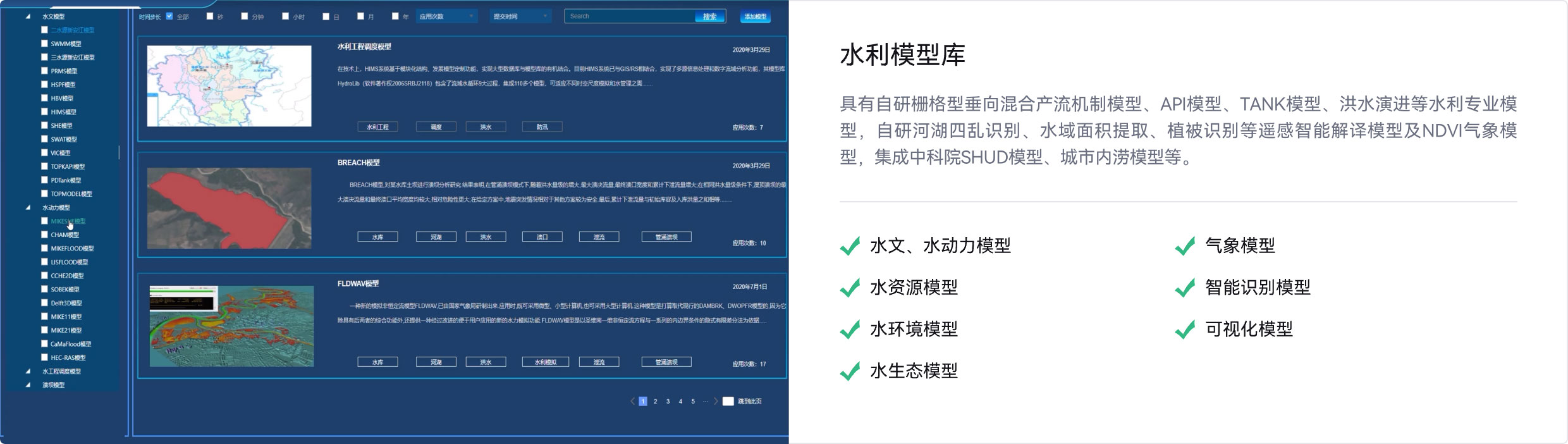Click the green checkmark beside 水资源模型
The image size is (1568, 444).
pyautogui.click(x=849, y=288)
